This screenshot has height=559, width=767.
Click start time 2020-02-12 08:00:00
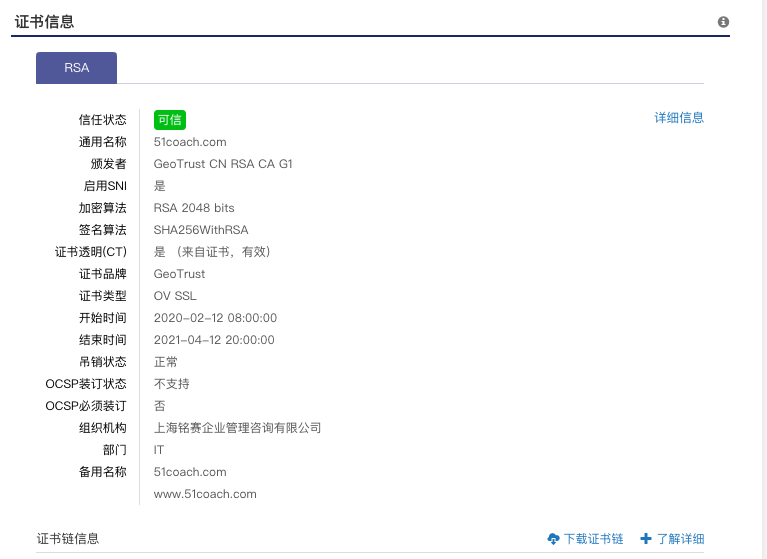tap(215, 318)
